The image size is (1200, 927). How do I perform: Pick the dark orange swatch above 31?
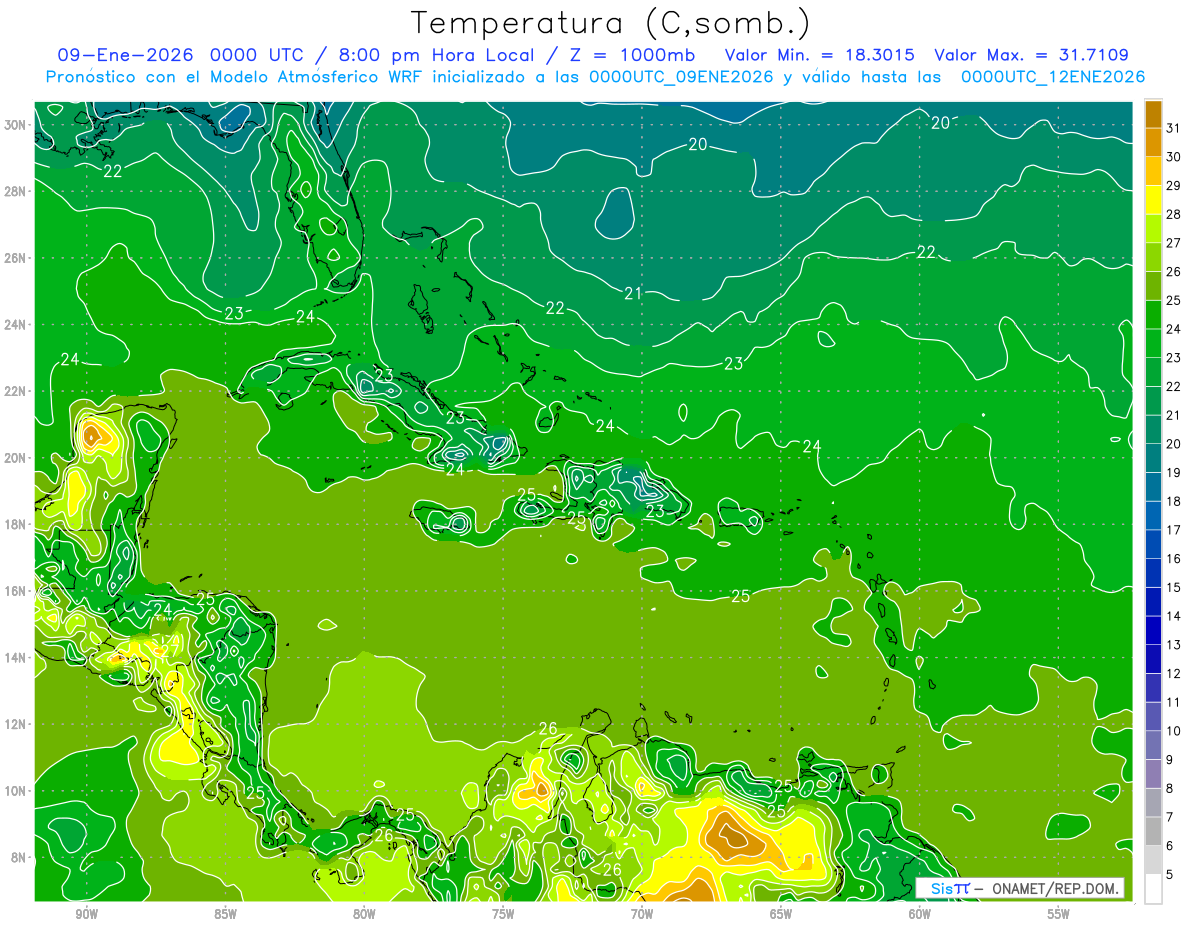pos(1153,114)
